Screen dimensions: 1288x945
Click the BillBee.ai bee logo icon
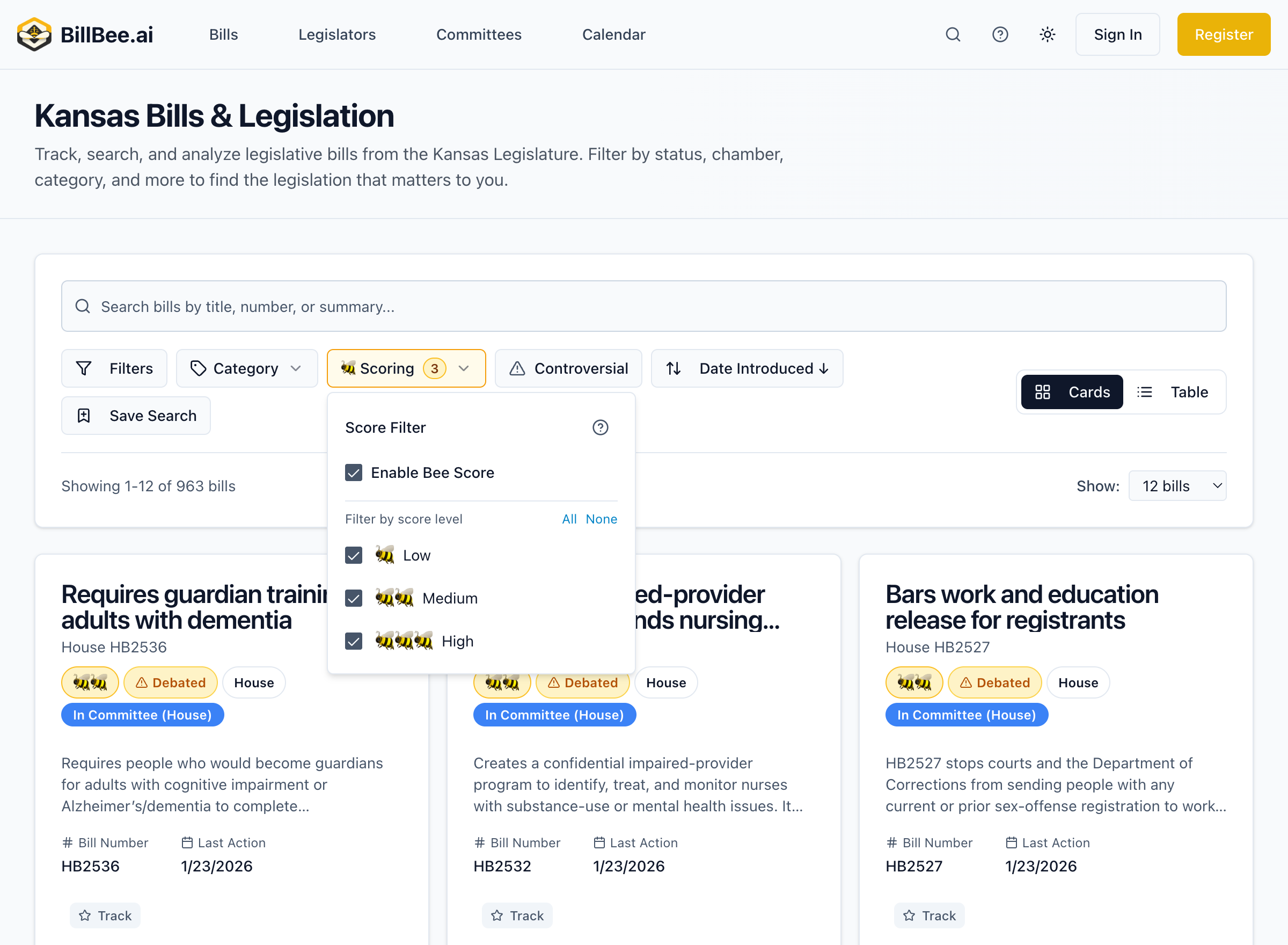[x=34, y=34]
